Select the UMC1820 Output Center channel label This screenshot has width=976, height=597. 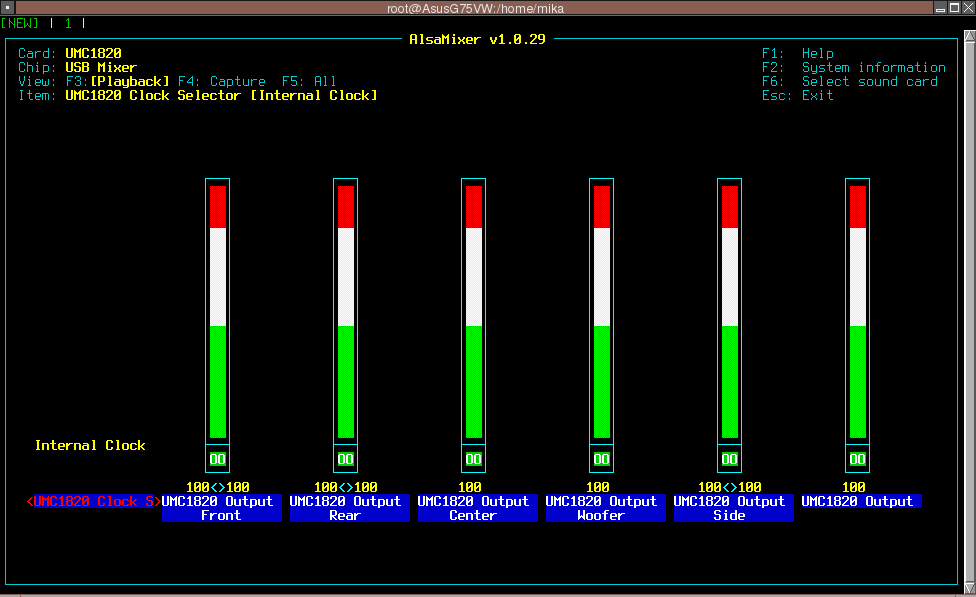coord(477,508)
